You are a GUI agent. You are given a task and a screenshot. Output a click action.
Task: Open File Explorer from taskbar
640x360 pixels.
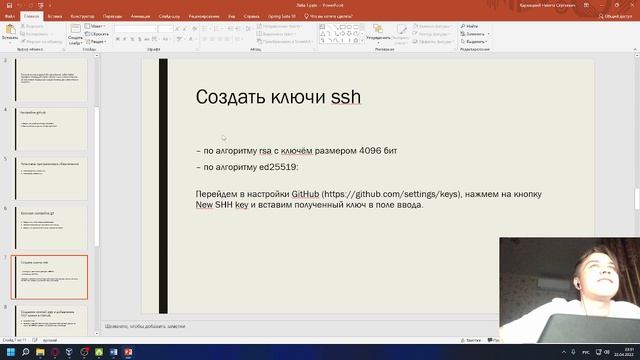40,352
